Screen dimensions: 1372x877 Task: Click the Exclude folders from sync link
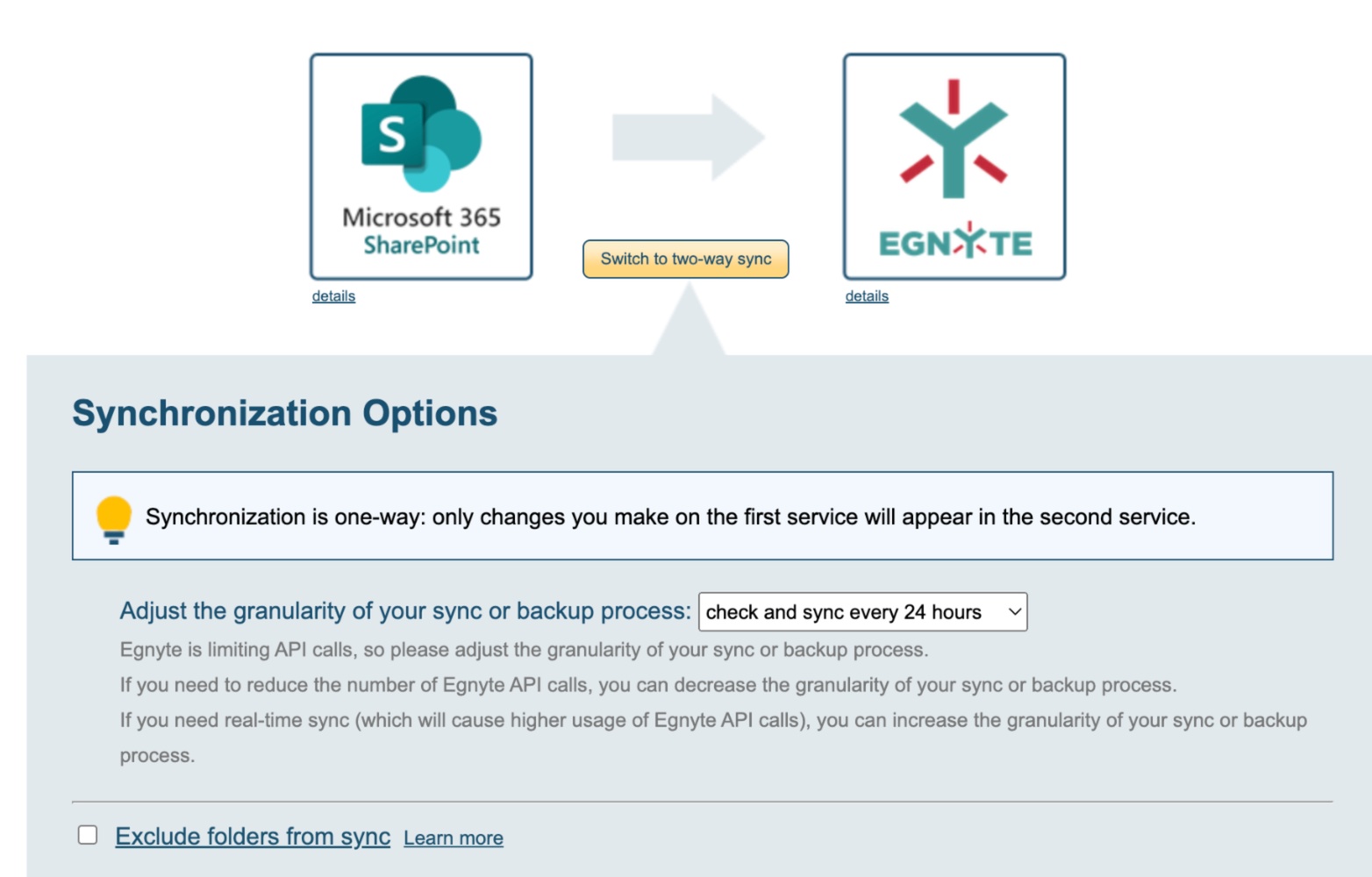tap(253, 837)
